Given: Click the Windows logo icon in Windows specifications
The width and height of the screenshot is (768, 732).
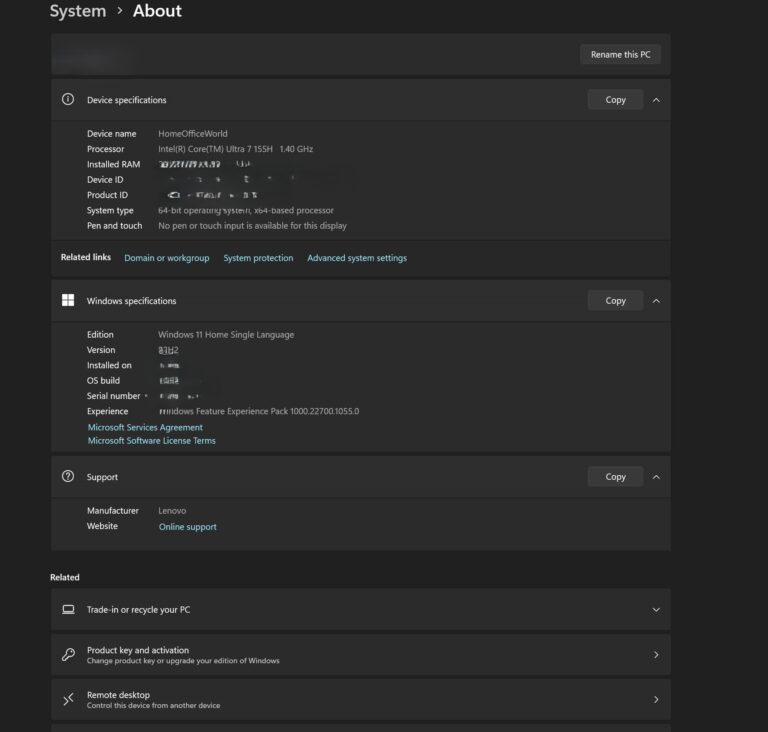Looking at the screenshot, I should [68, 301].
